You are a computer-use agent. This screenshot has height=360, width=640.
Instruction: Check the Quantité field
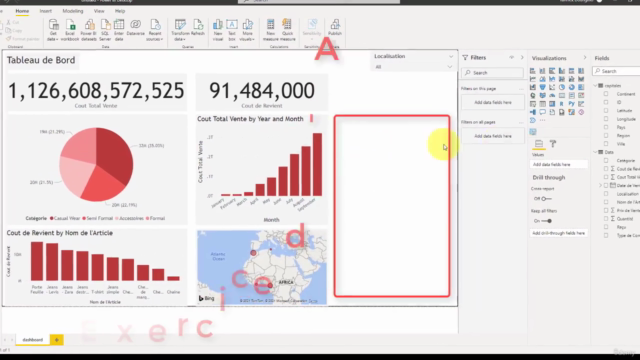point(606,219)
